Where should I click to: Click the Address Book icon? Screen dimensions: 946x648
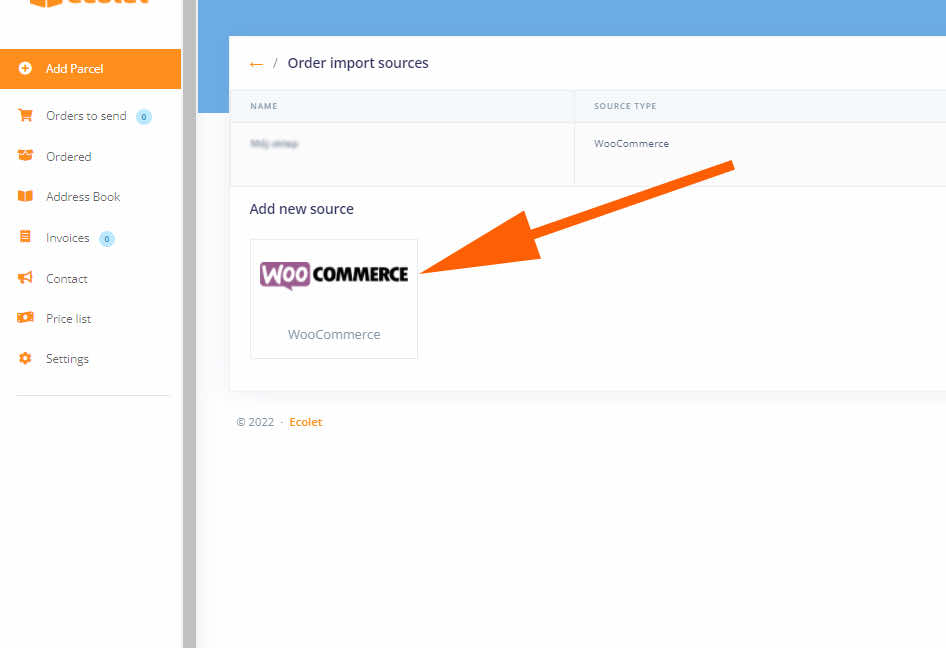tap(25, 196)
